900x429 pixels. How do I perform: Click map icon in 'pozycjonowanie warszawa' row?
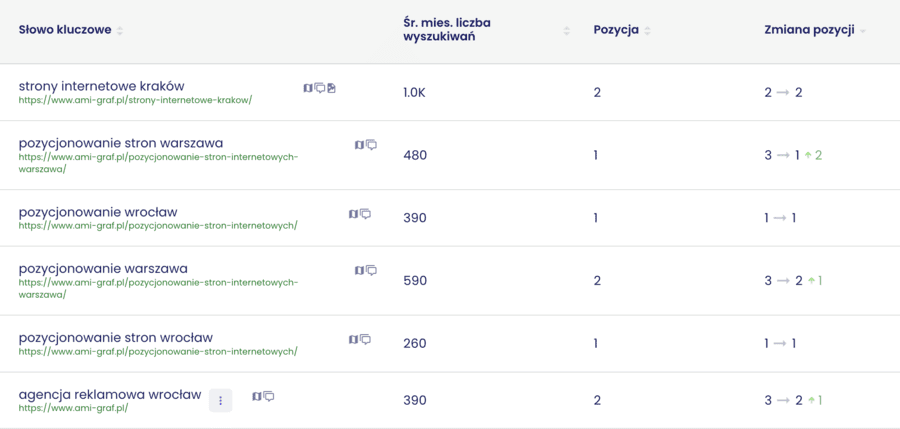point(359,270)
